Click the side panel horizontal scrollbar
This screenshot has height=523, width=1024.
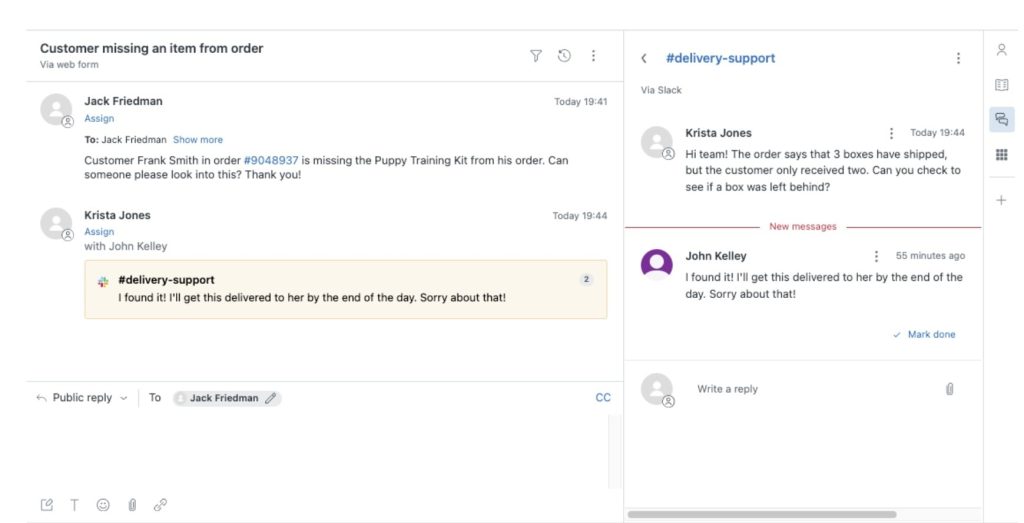pos(761,515)
